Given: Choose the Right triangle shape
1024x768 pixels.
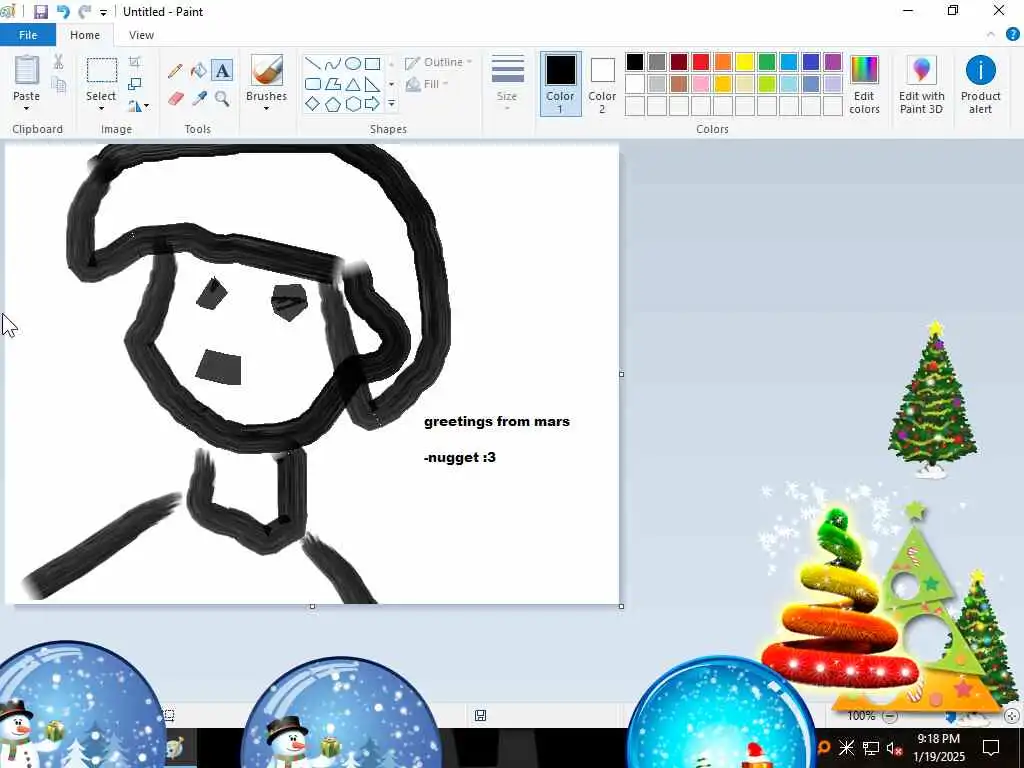Looking at the screenshot, I should 372,84.
